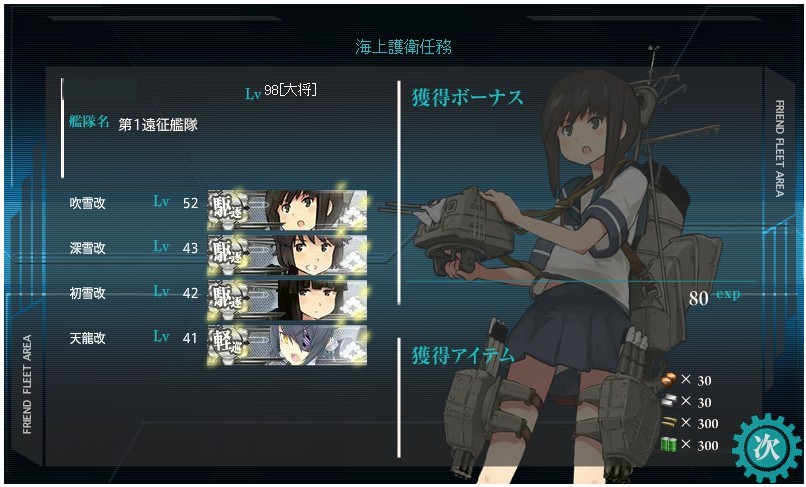Screen dimensions: 806x487
Task: Click the 獲得ボーナス heading
Action: (467, 98)
